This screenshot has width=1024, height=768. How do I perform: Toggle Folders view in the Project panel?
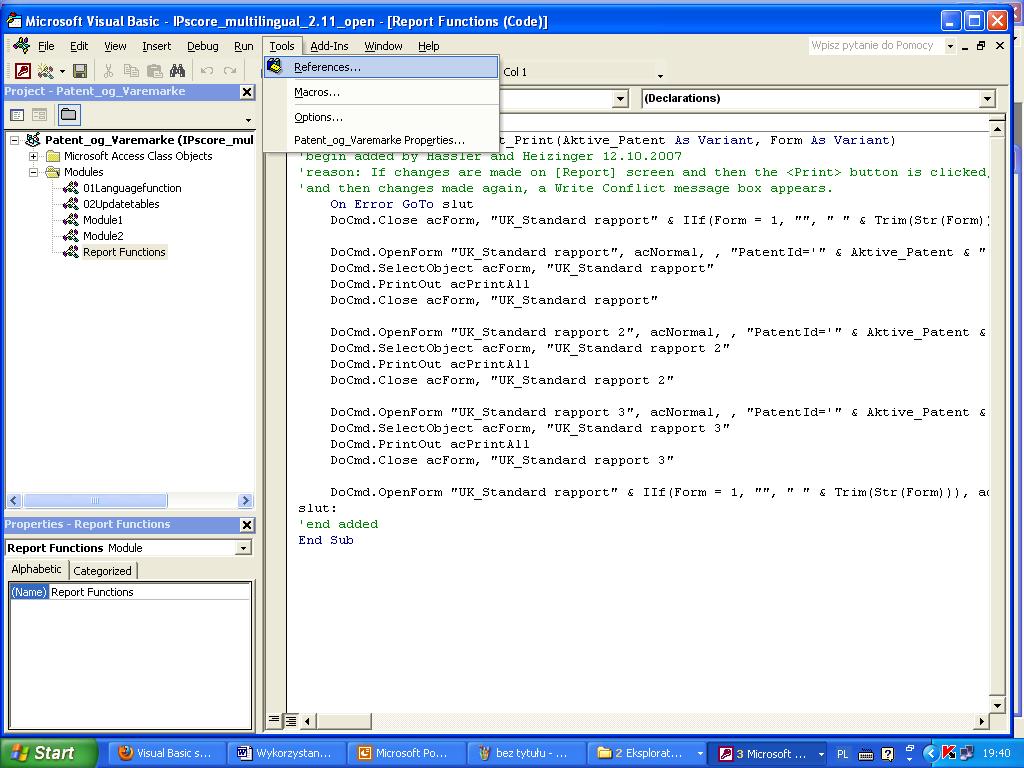(x=69, y=115)
